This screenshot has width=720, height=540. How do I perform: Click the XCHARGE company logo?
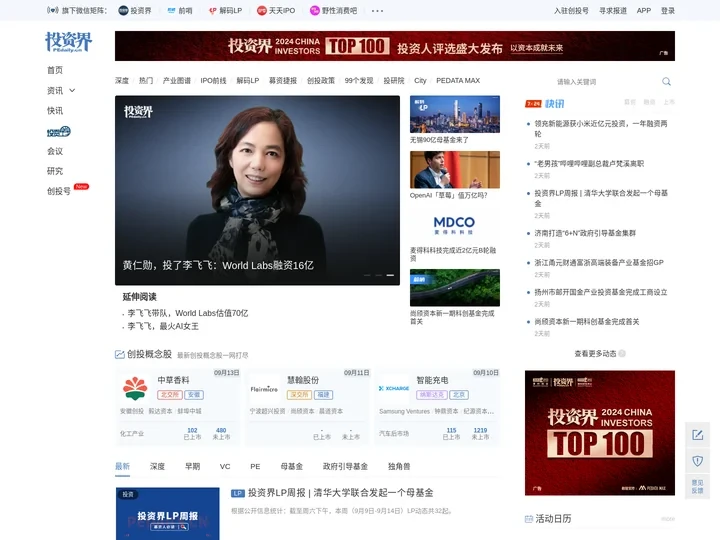pos(394,388)
